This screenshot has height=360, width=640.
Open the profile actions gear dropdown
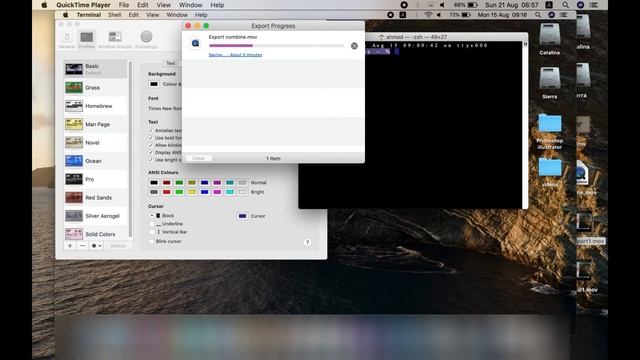click(x=96, y=246)
